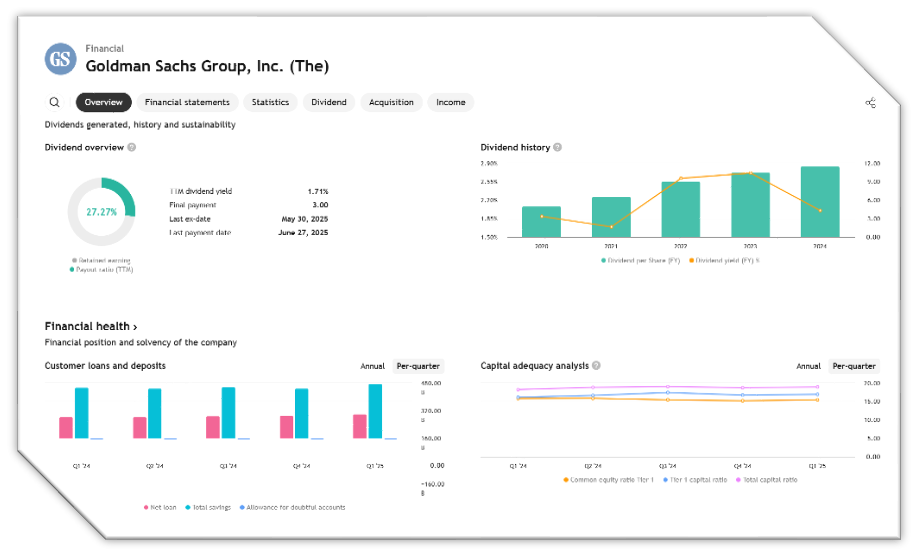Click the 2024 dividend bar
The height and width of the screenshot is (556, 918).
pos(820,202)
